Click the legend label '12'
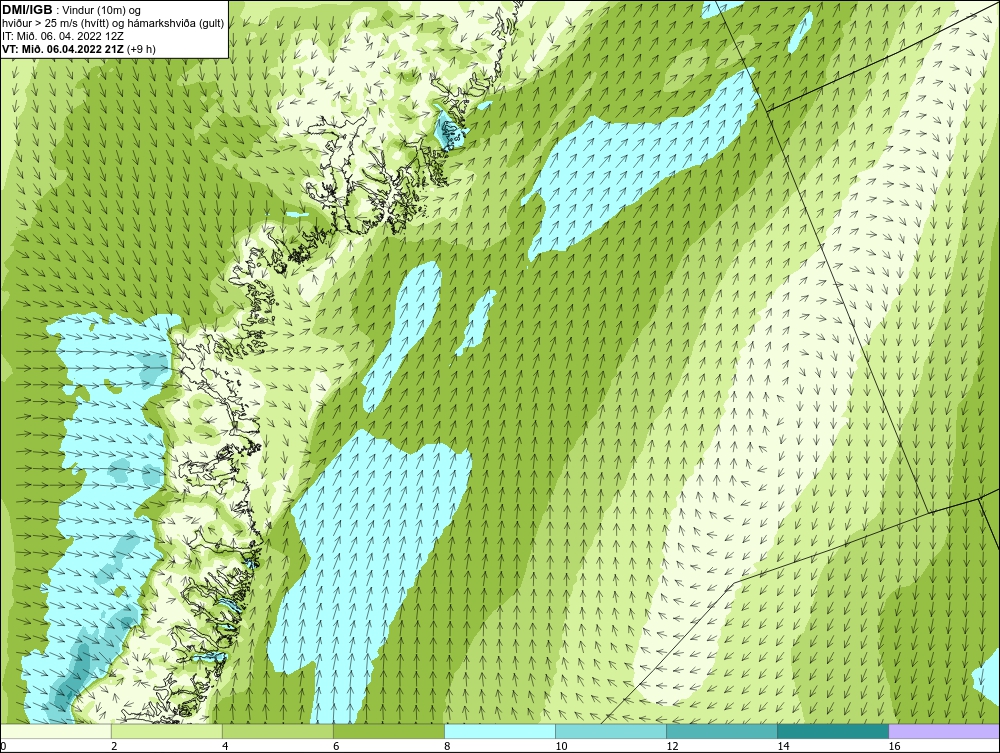Image resolution: width=1000 pixels, height=753 pixels. point(672,746)
